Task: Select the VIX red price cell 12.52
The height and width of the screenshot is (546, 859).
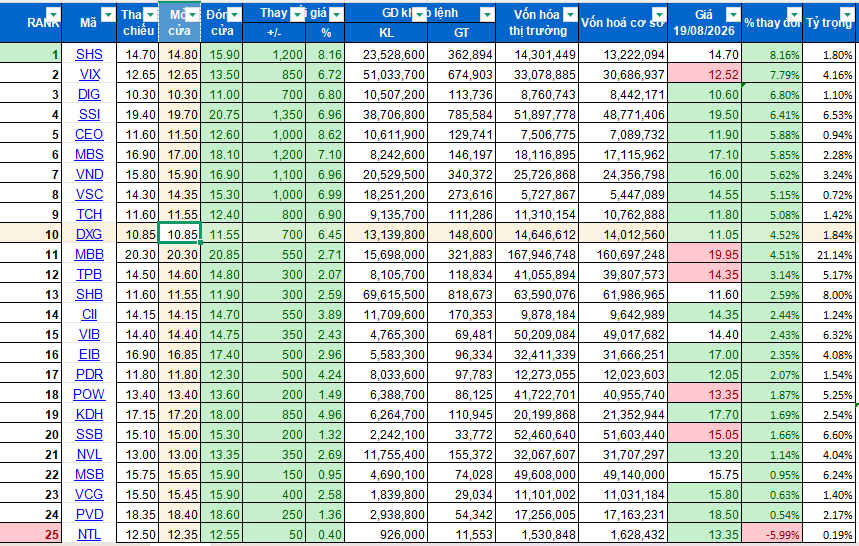Action: [x=705, y=74]
